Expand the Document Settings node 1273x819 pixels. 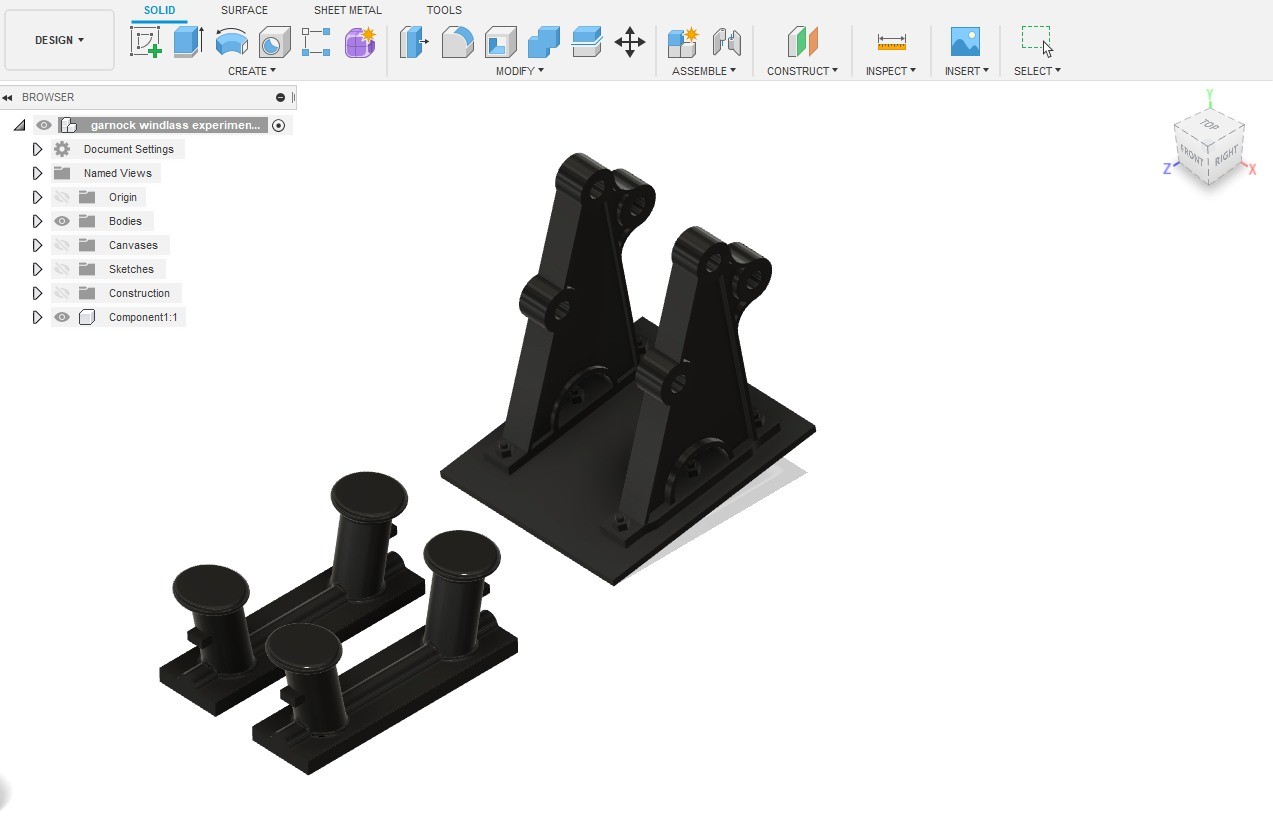pyautogui.click(x=37, y=149)
